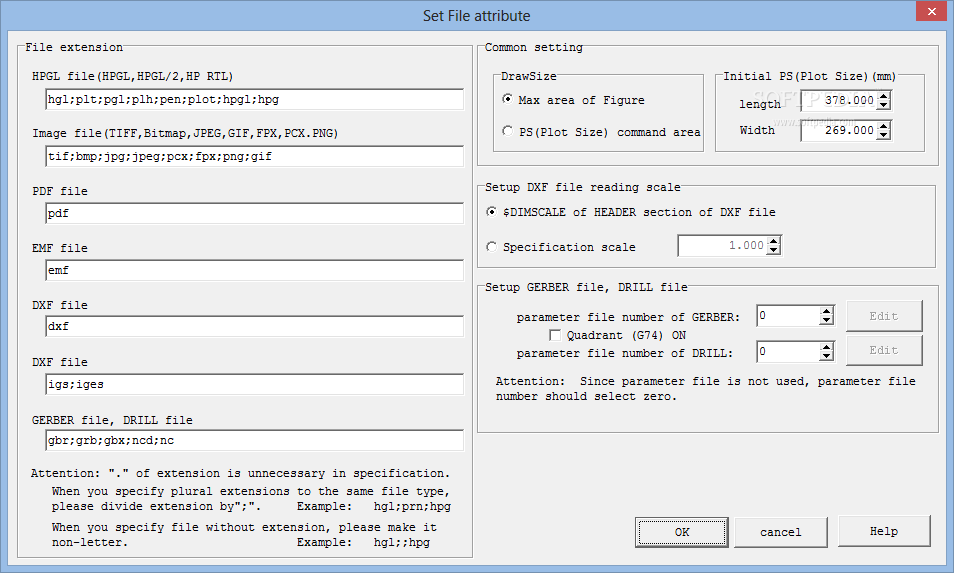Close the Set File attribute dialog
The height and width of the screenshot is (573, 954).
click(x=931, y=12)
